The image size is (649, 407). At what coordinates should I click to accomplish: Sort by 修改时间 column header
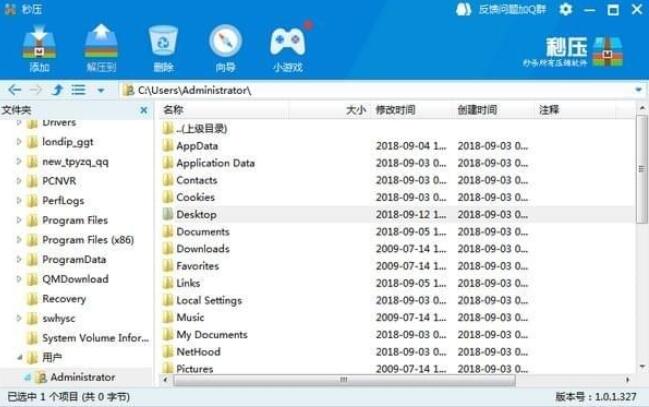click(x=411, y=110)
